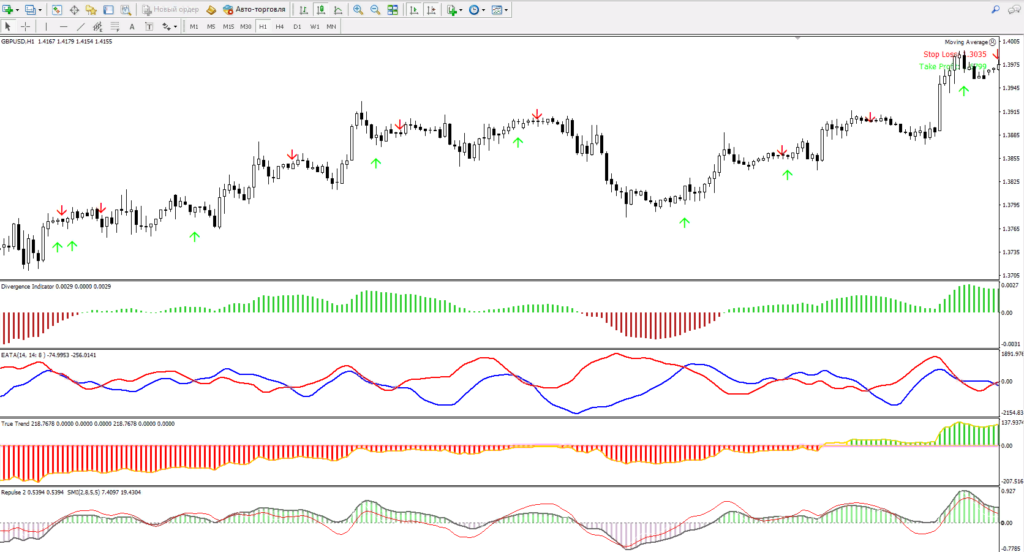The height and width of the screenshot is (552, 1024).
Task: Zoom out of the chart
Action: (x=375, y=9)
